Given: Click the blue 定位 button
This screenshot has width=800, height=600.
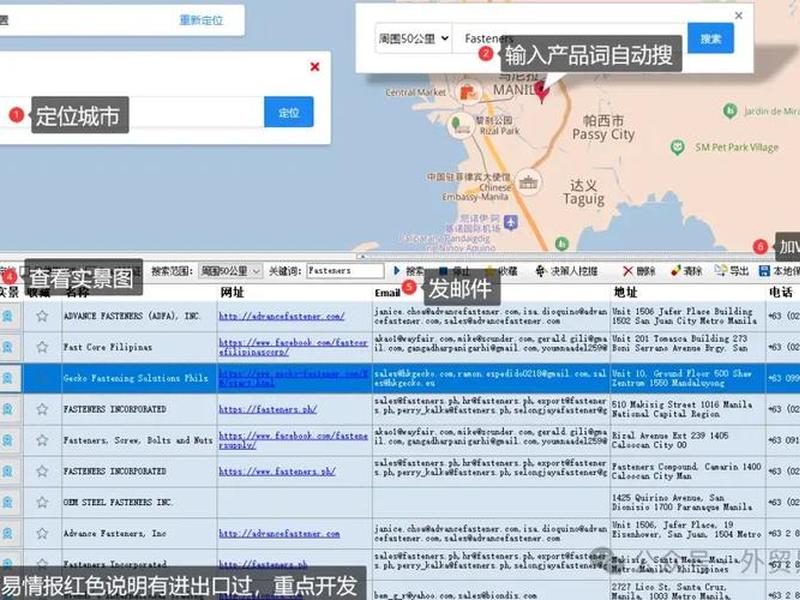Looking at the screenshot, I should (289, 112).
